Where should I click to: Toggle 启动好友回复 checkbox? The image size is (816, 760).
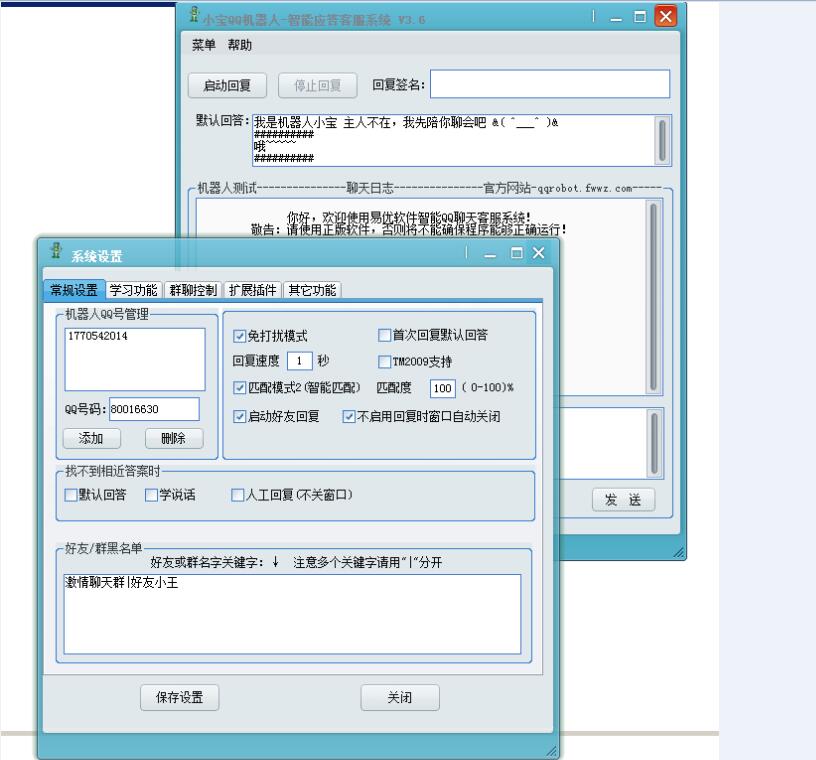pyautogui.click(x=241, y=416)
